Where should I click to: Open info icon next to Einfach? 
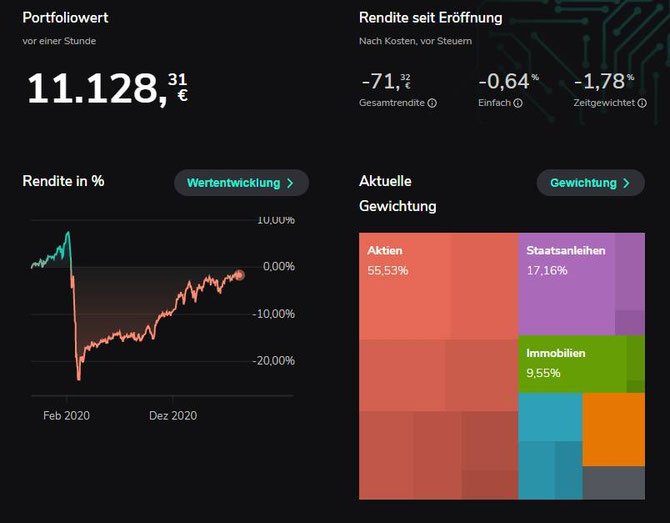518,103
